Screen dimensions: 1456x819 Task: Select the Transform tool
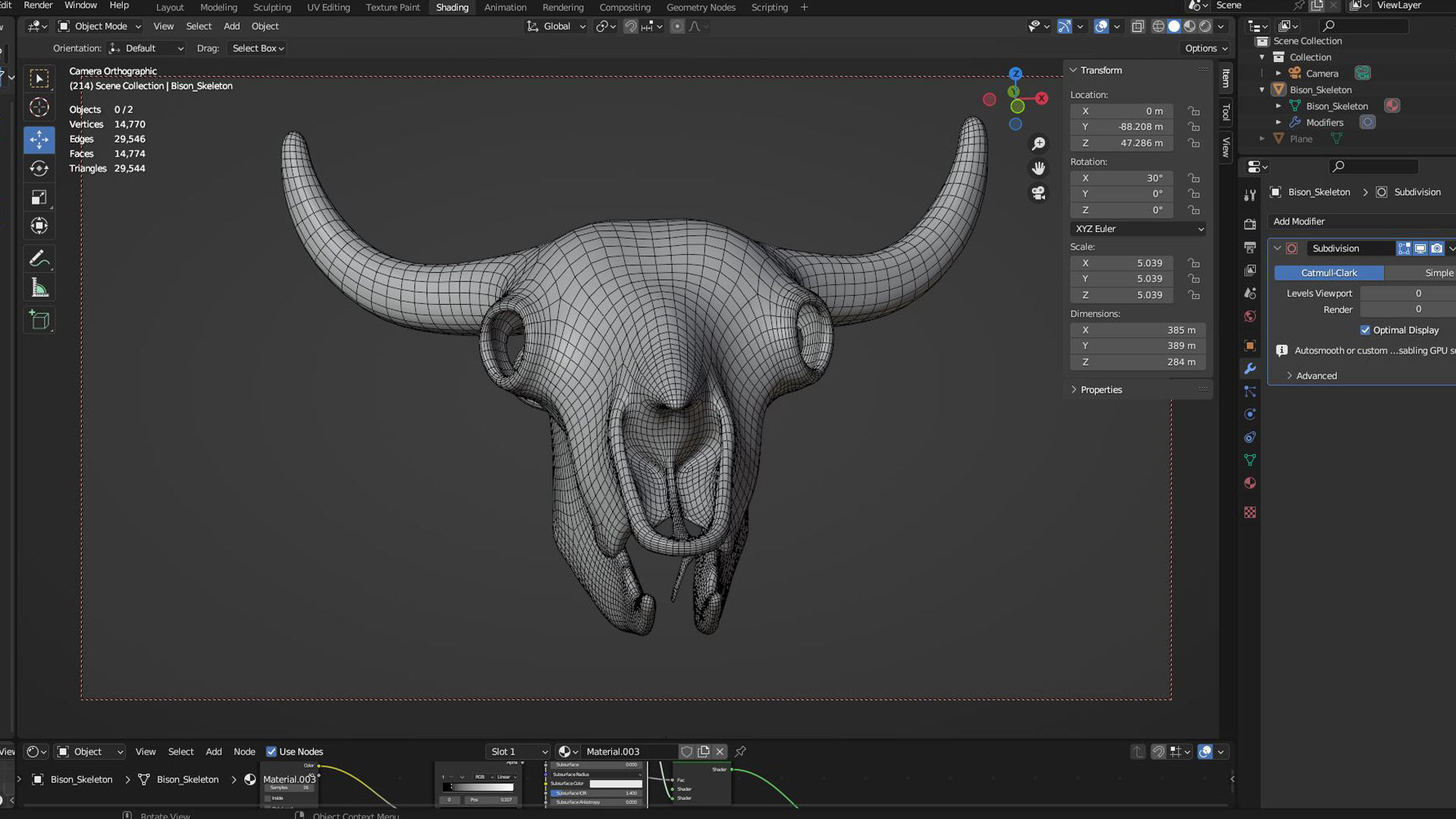point(39,226)
